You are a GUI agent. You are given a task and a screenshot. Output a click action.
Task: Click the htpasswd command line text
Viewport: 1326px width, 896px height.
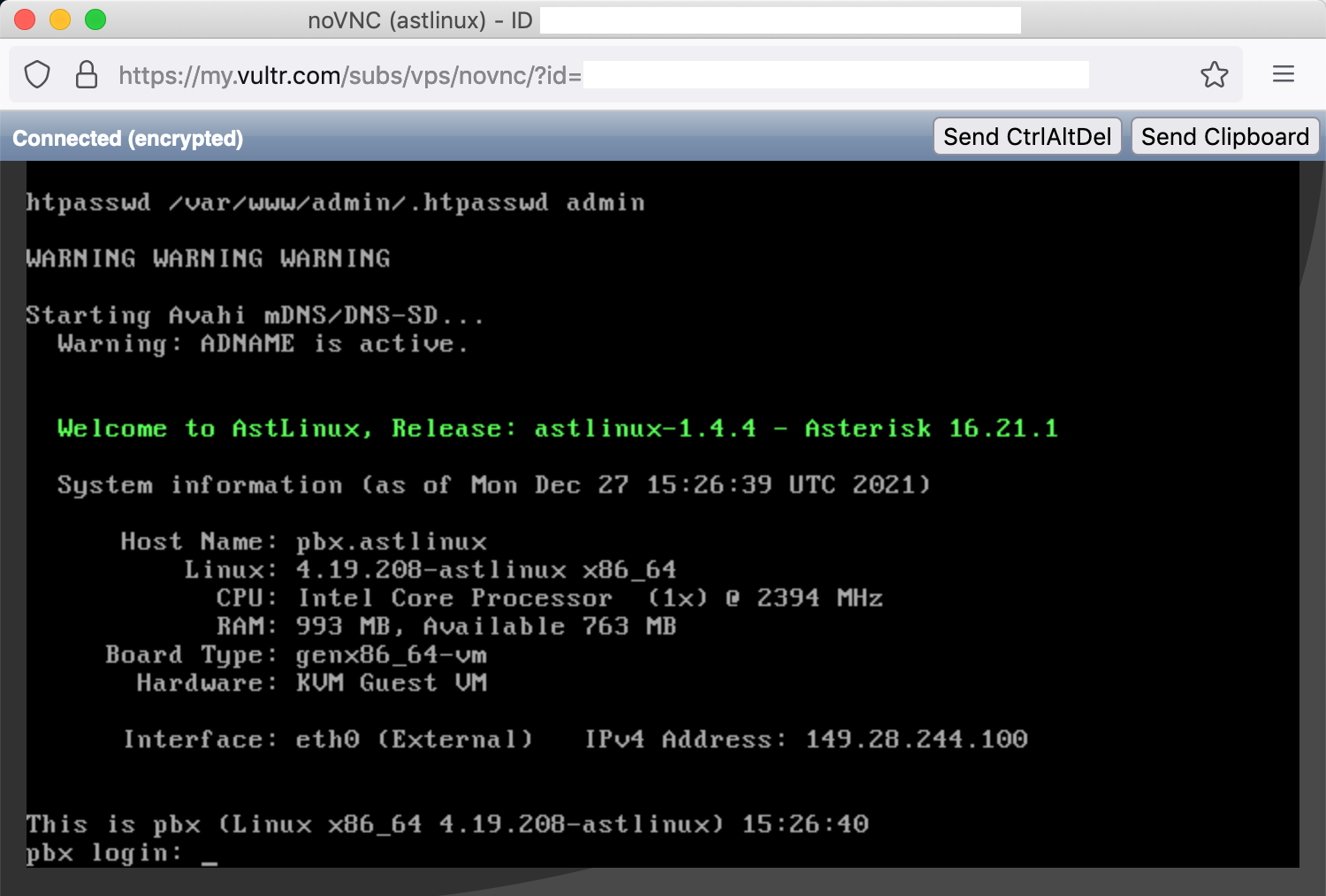pos(336,203)
